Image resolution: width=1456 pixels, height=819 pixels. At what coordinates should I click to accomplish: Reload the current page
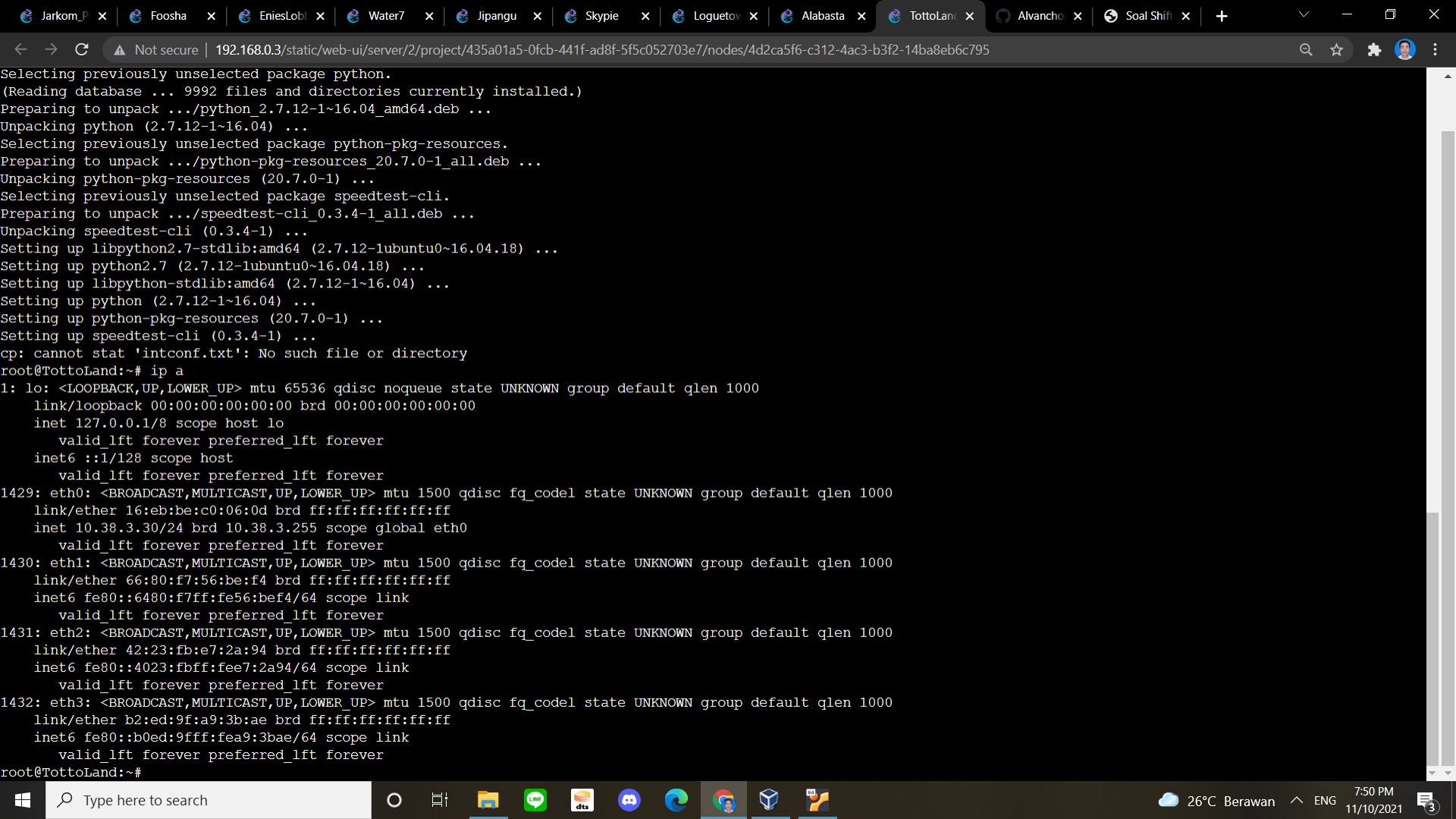pos(82,49)
